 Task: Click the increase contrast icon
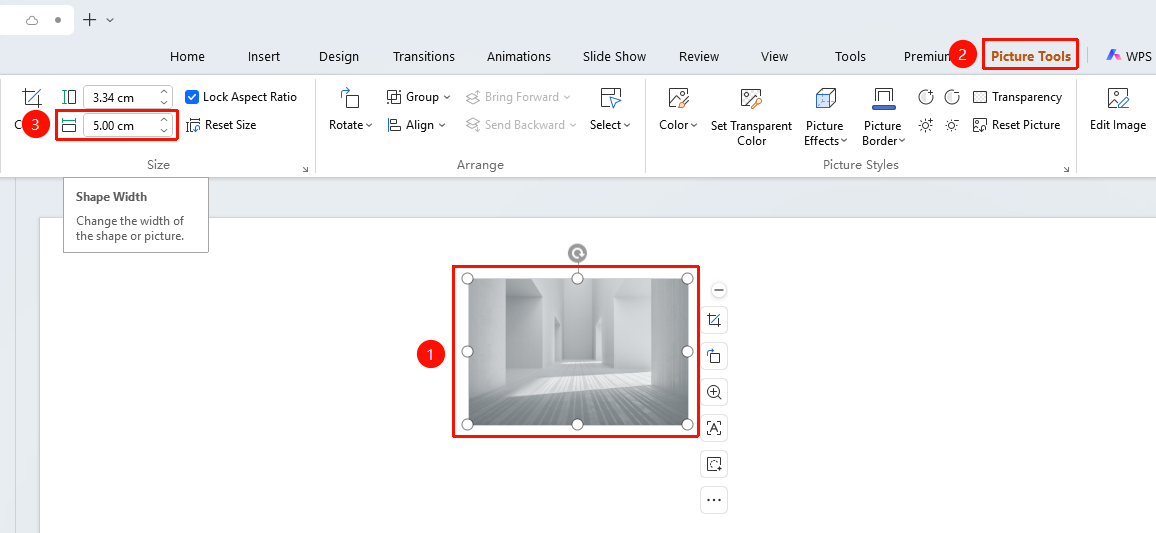pyautogui.click(x=926, y=97)
